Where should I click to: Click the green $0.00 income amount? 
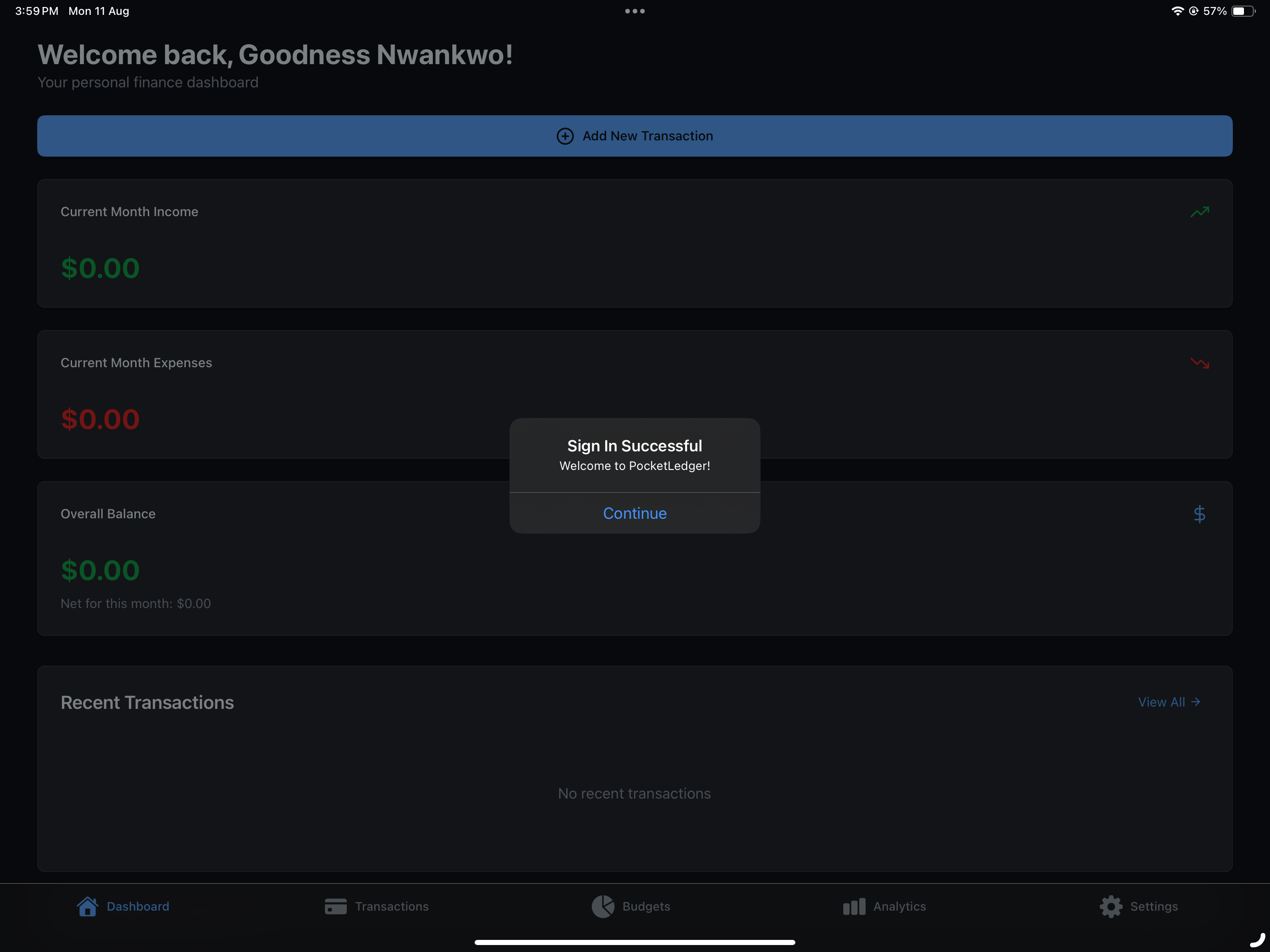pyautogui.click(x=100, y=268)
